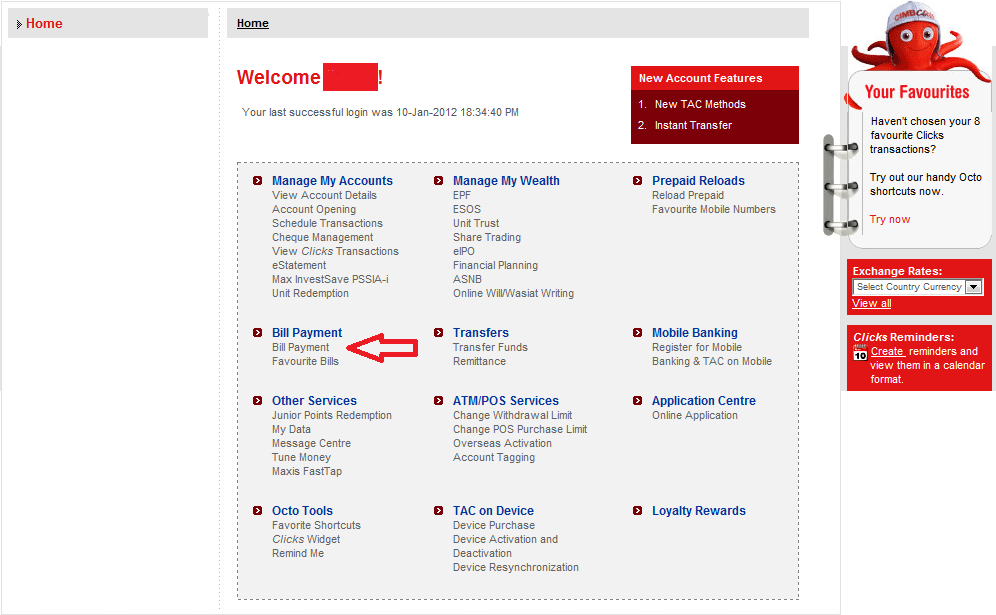The height and width of the screenshot is (615, 996).
Task: Open ASNB link
Action: coord(467,279)
